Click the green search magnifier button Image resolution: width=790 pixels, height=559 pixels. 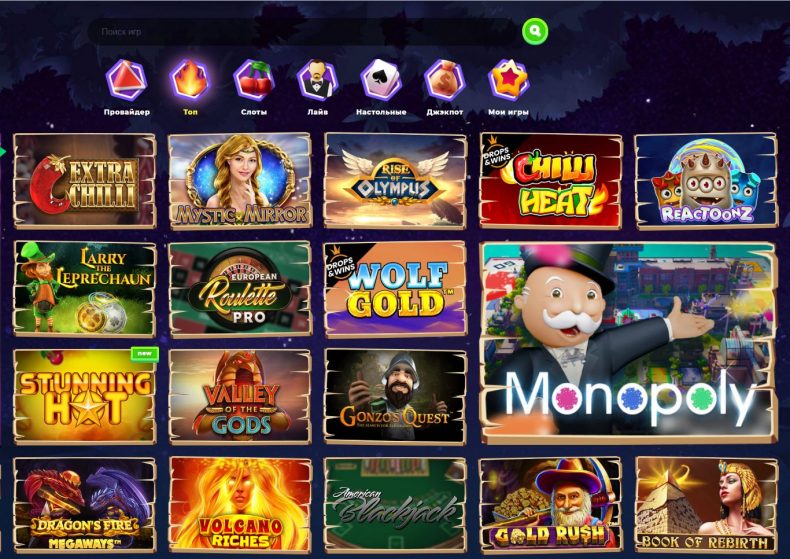535,31
